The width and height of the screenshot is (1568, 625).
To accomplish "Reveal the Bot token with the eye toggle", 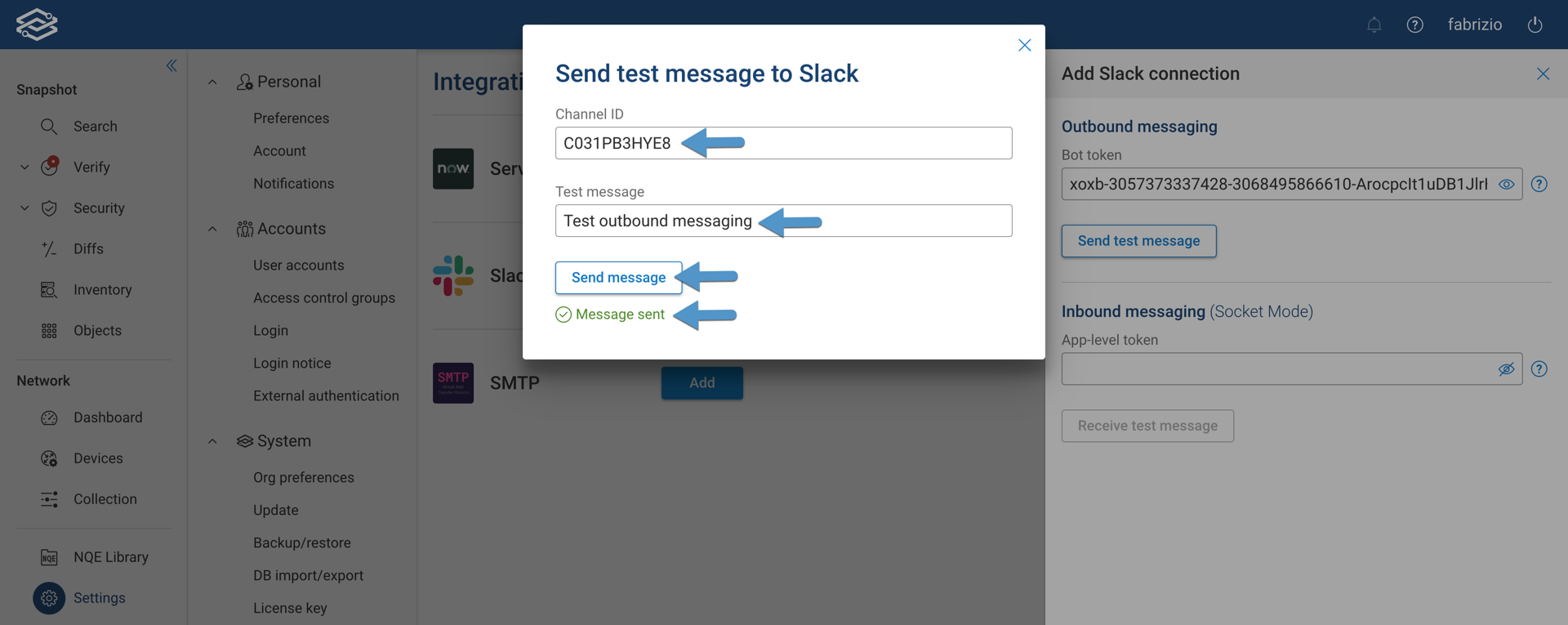I will 1507,184.
